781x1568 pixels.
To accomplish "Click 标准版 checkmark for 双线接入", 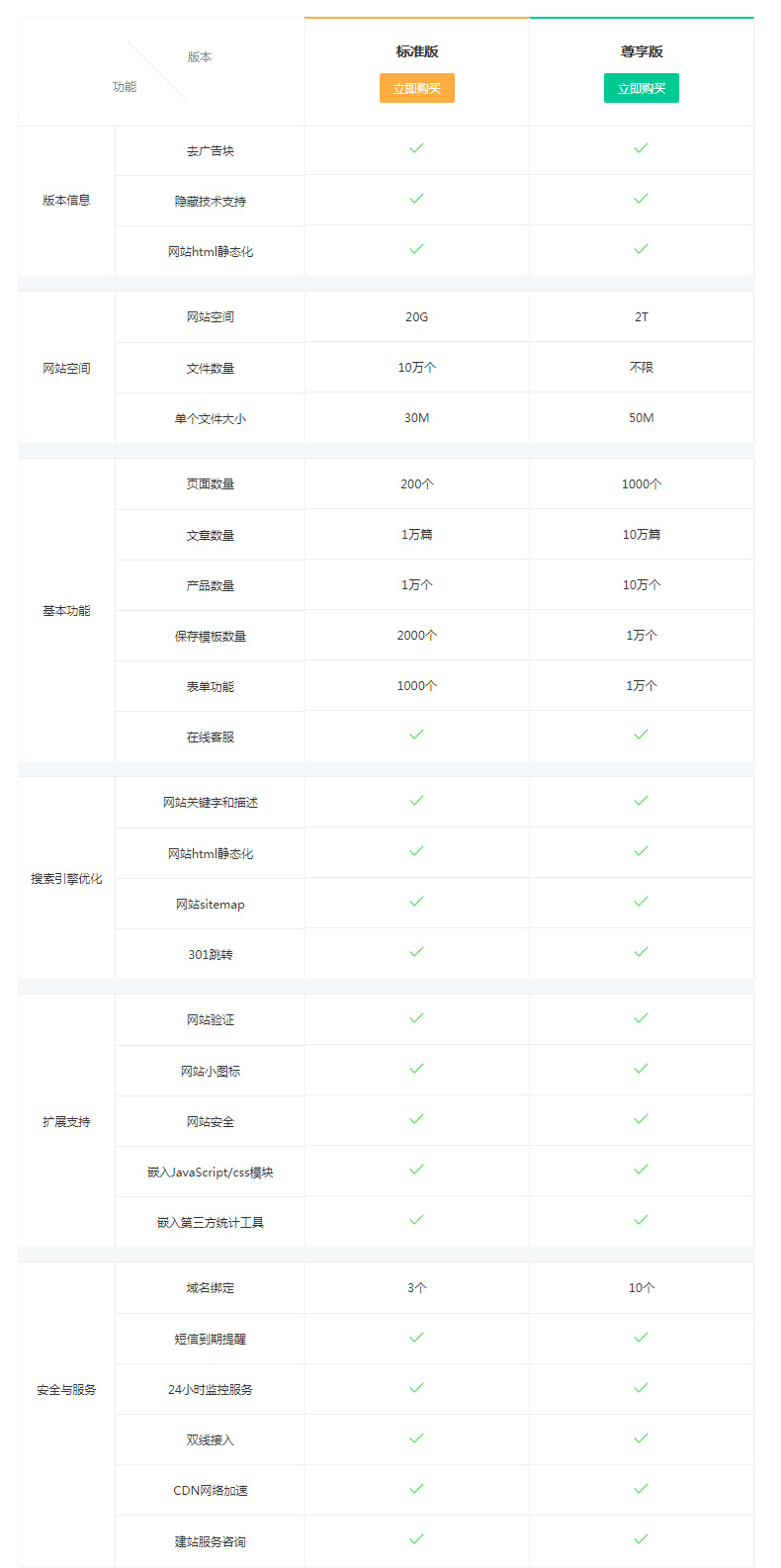I will pyautogui.click(x=417, y=1437).
